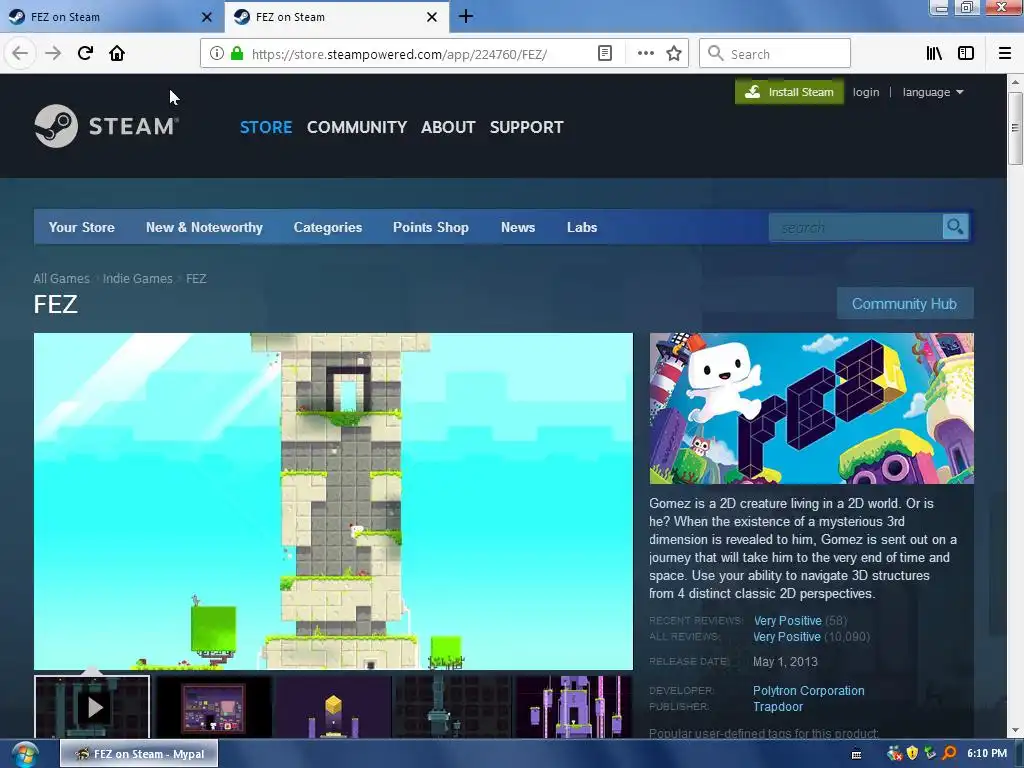The width and height of the screenshot is (1024, 768).
Task: Click the login link
Action: tap(866, 92)
